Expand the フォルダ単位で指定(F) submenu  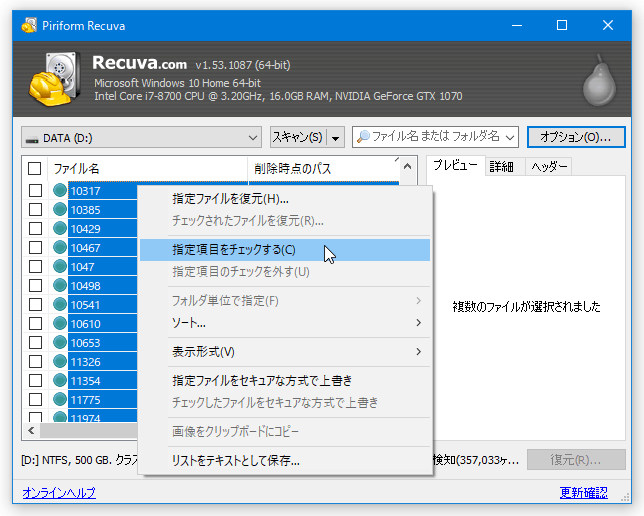[x=419, y=301]
